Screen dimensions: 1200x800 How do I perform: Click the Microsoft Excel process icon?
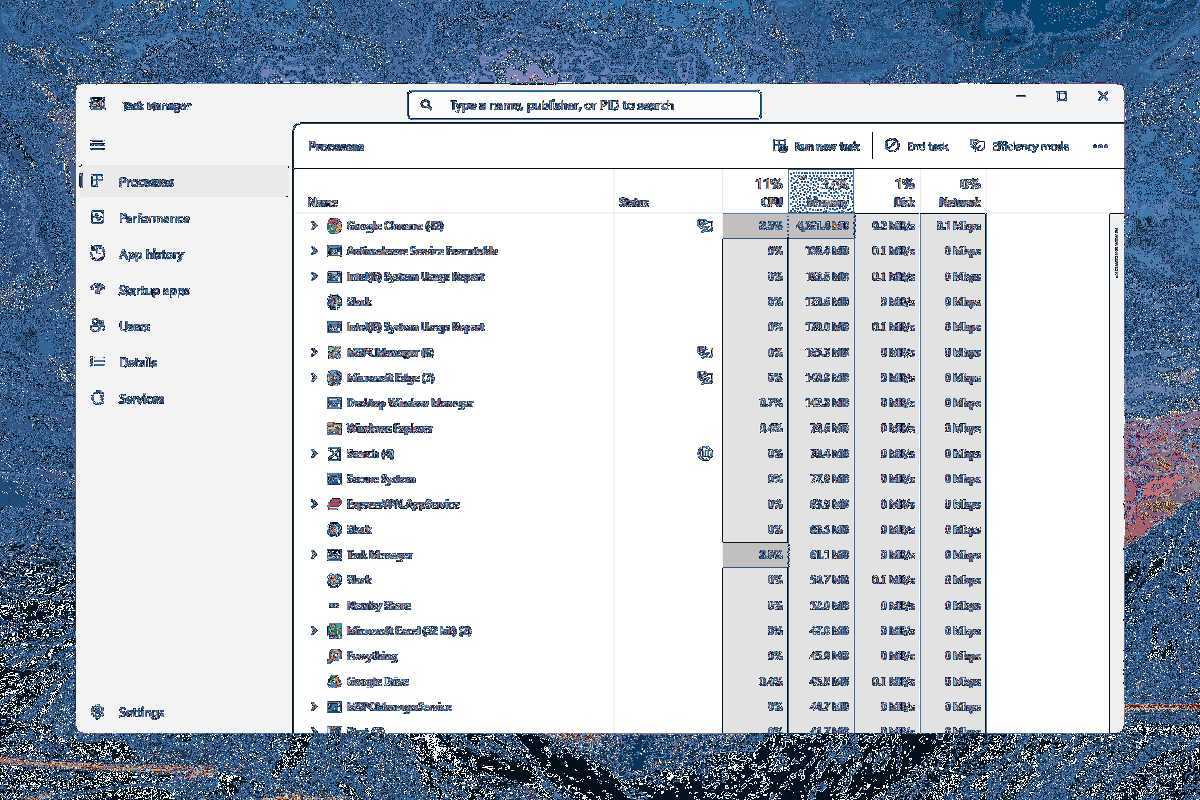click(334, 631)
